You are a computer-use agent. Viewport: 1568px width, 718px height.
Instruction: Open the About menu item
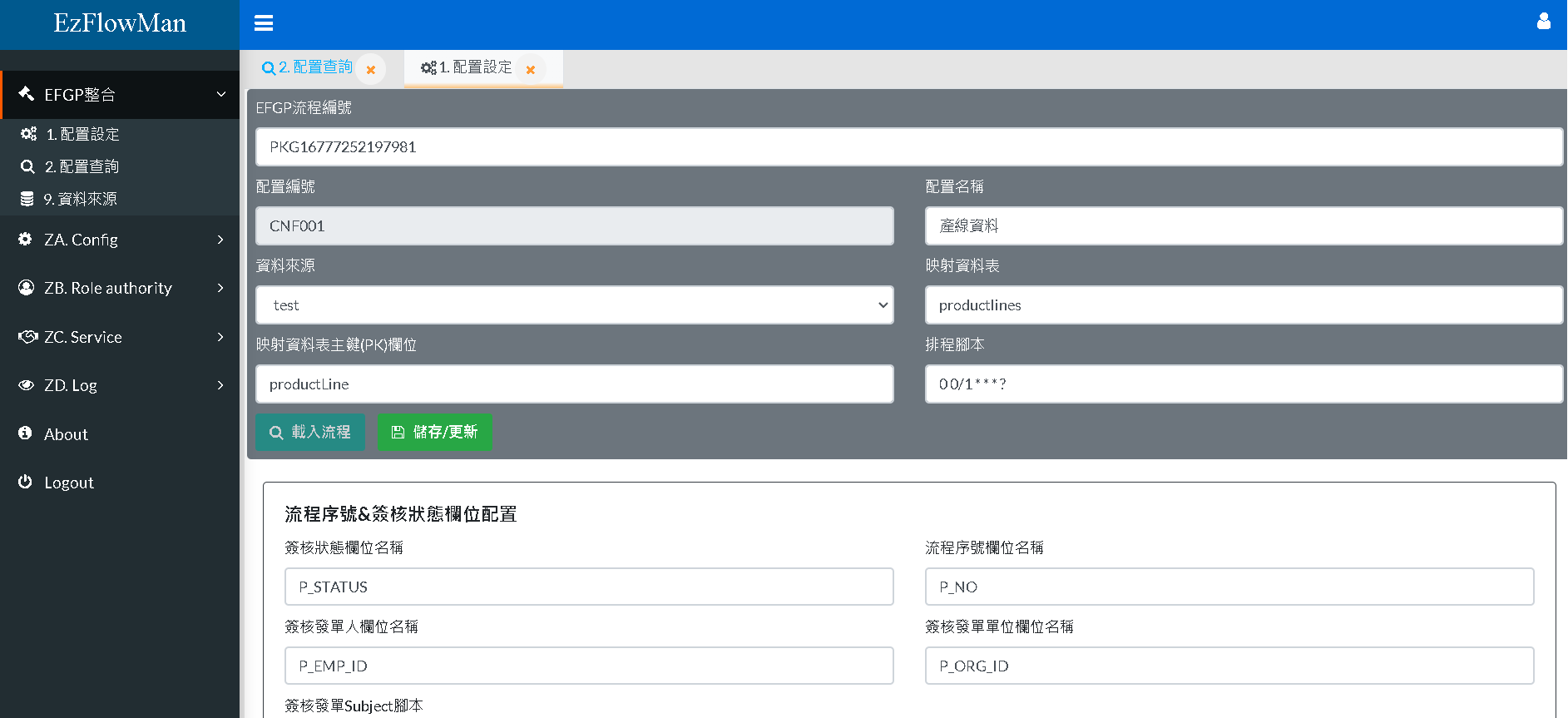pyautogui.click(x=120, y=433)
